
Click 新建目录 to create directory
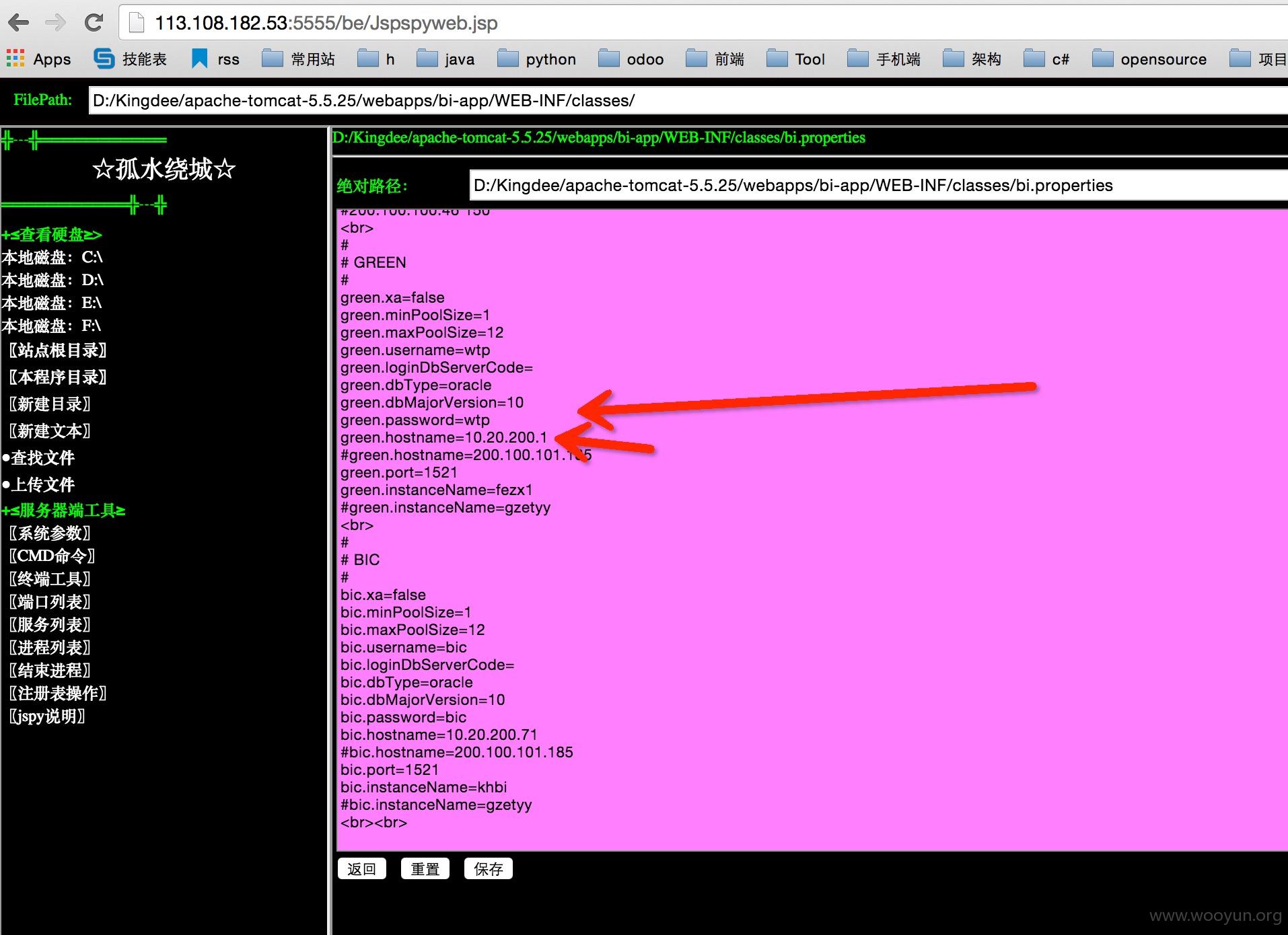coord(49,404)
